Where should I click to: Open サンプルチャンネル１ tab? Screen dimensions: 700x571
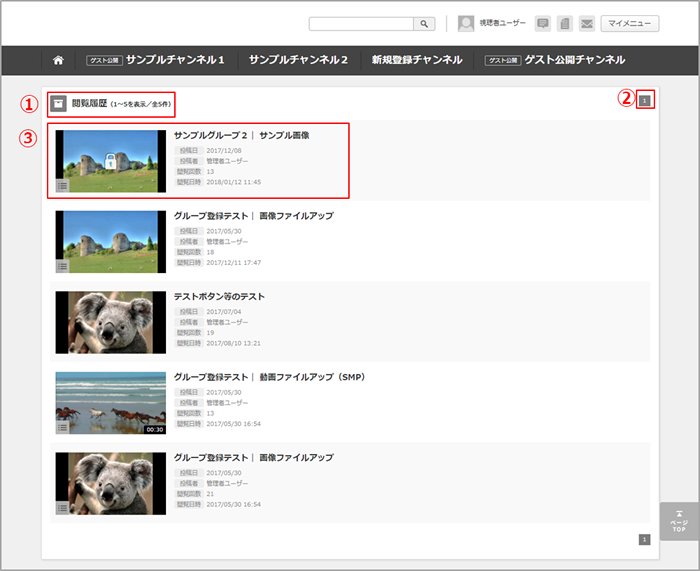pos(155,60)
